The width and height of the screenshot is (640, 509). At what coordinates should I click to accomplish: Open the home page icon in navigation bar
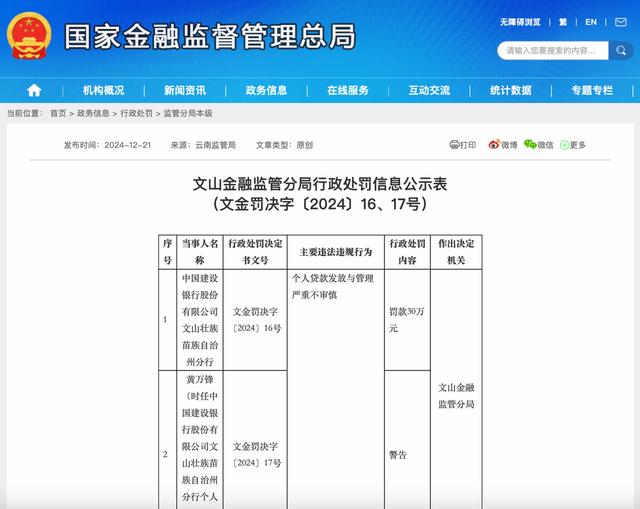pyautogui.click(x=34, y=90)
